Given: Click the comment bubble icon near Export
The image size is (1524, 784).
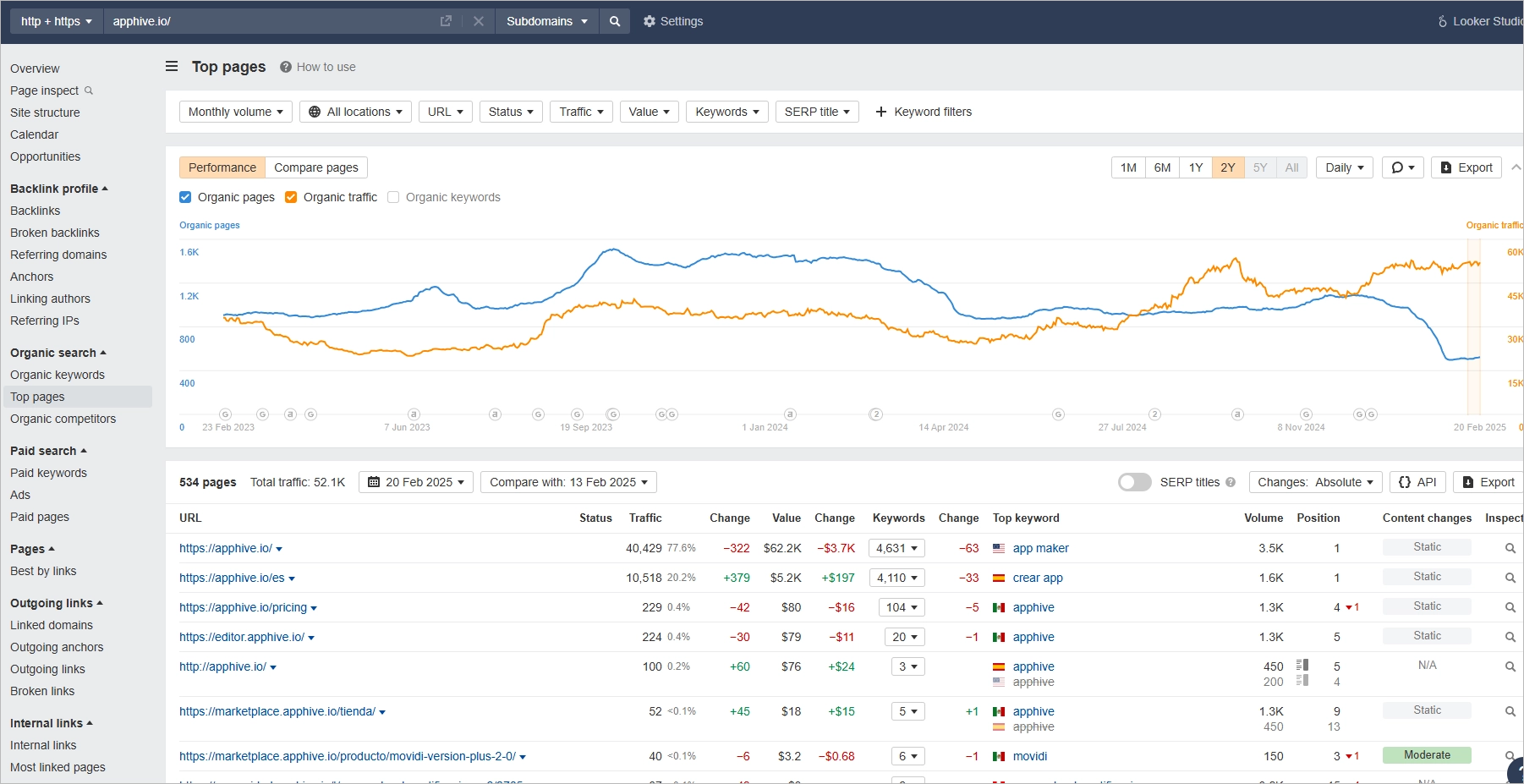Looking at the screenshot, I should (1401, 167).
